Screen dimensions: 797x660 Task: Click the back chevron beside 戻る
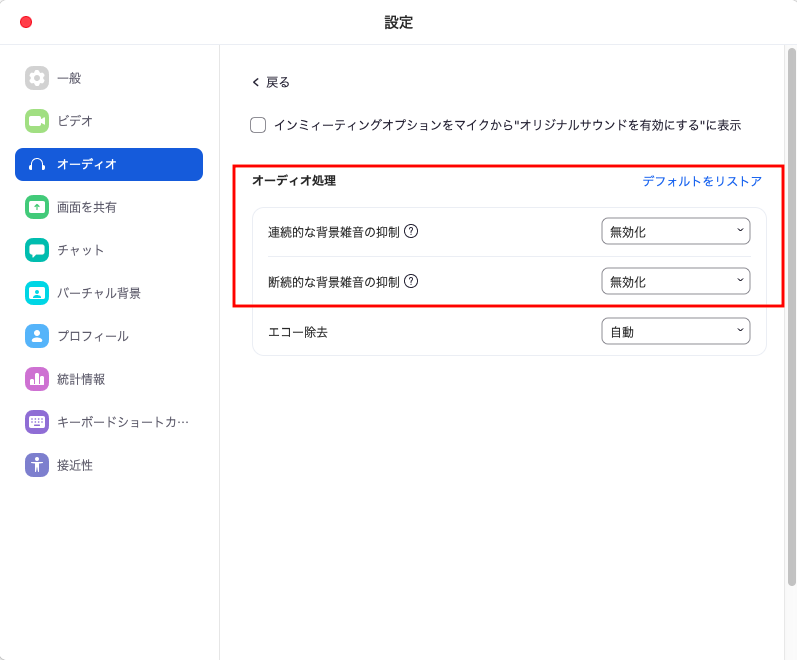256,82
